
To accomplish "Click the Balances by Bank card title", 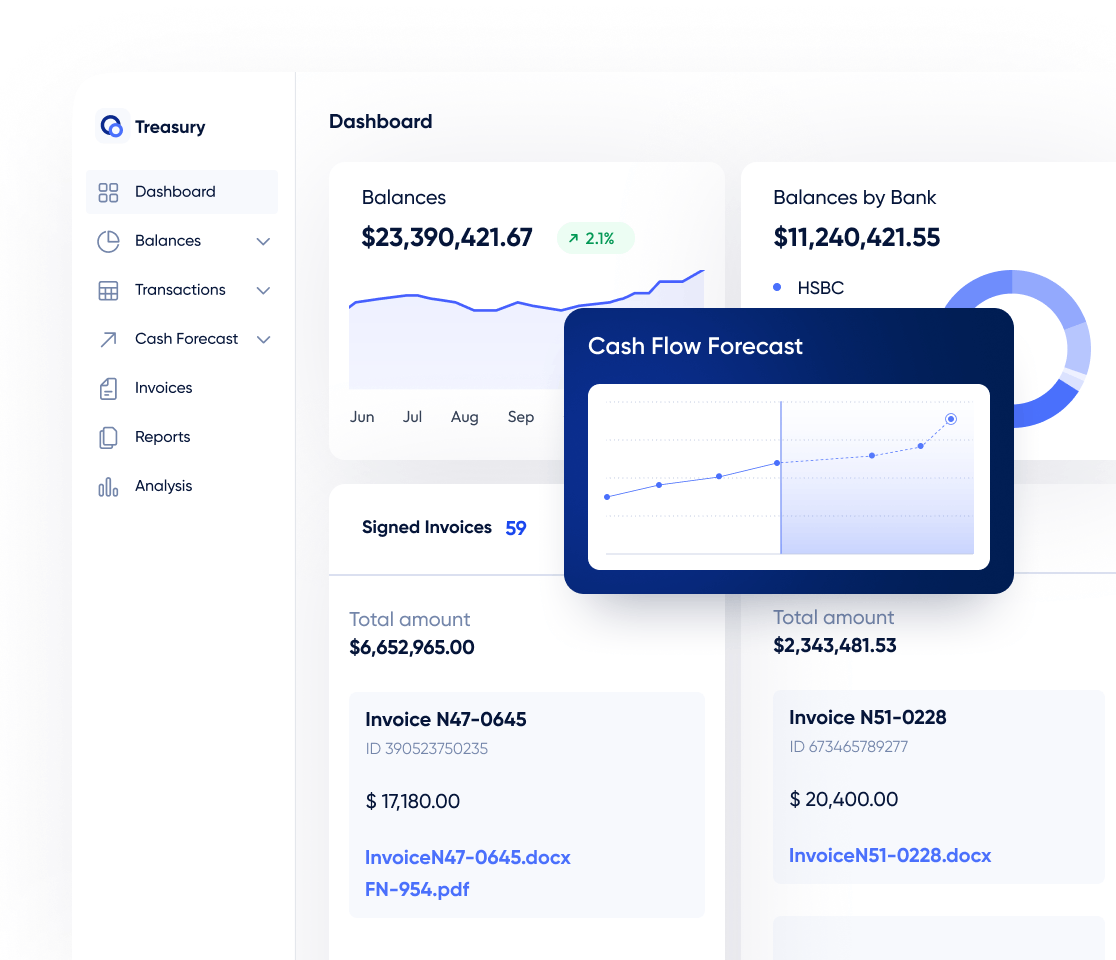I will (x=854, y=197).
